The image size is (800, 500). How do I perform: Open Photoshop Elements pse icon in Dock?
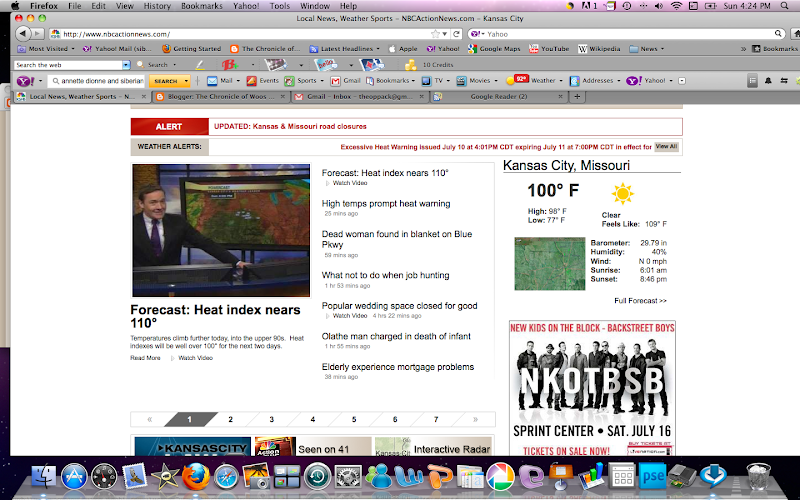(x=653, y=477)
